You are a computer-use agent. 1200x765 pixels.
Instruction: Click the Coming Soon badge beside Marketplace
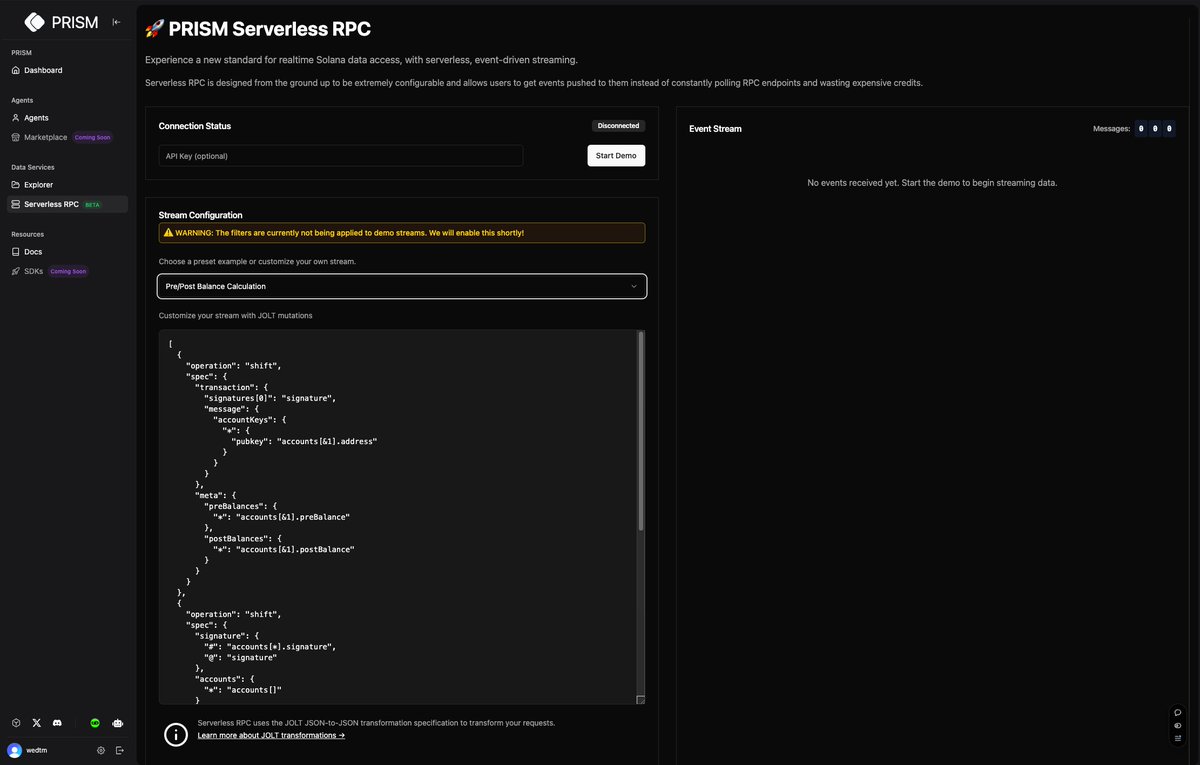pos(92,137)
